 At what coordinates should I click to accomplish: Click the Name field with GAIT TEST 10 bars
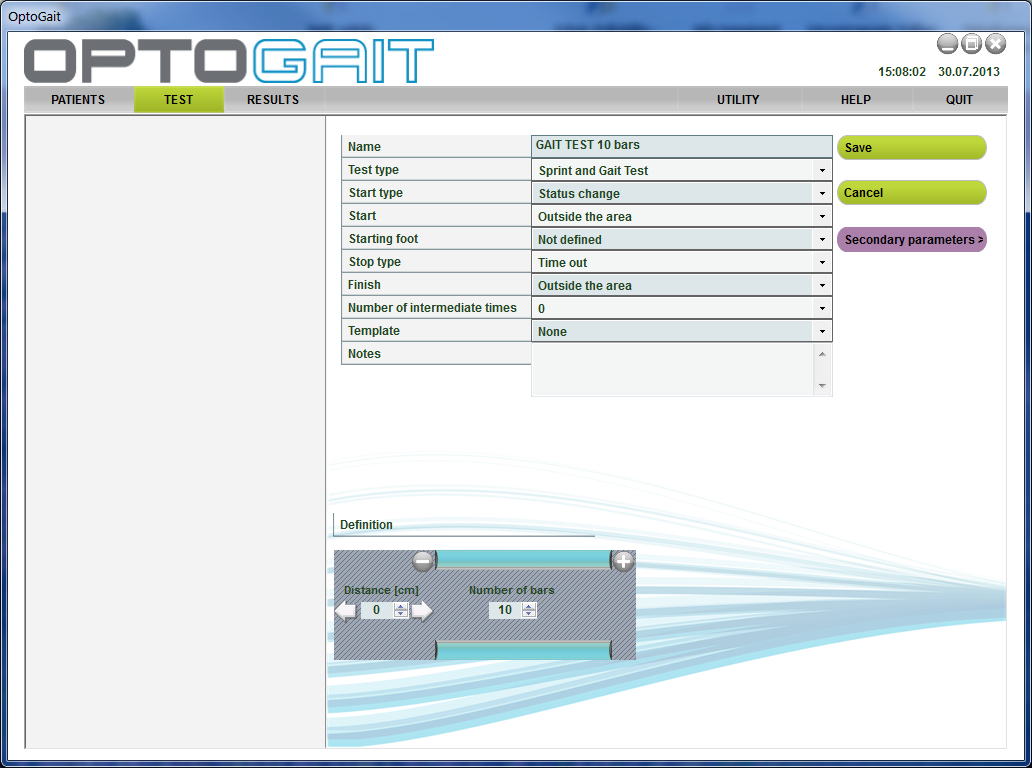(681, 146)
